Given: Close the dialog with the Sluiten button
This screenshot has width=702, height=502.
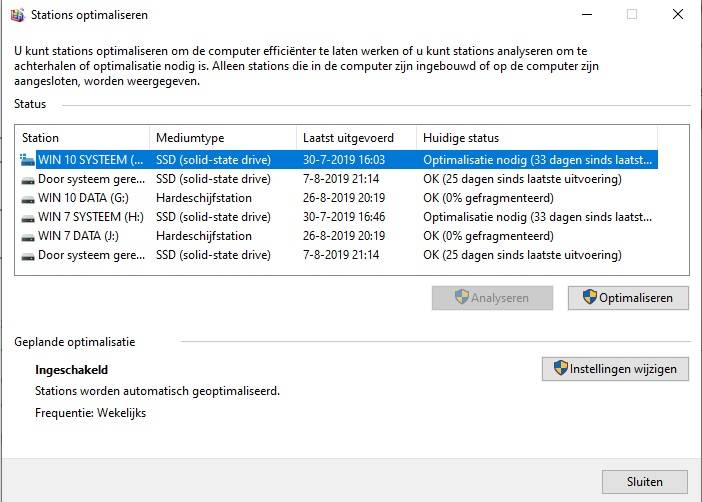Looking at the screenshot, I should click(645, 482).
